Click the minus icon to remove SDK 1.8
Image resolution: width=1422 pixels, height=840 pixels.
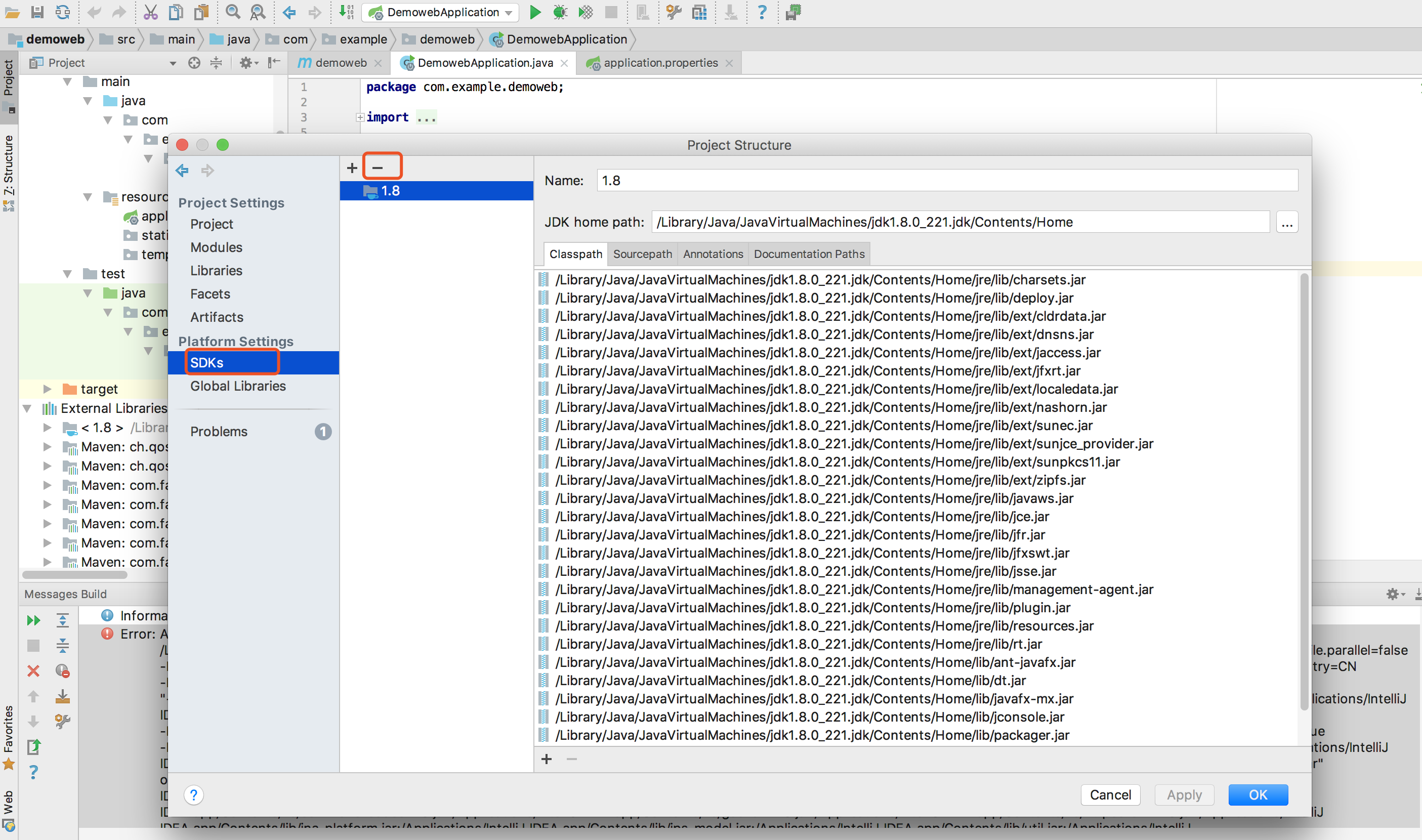[x=378, y=167]
